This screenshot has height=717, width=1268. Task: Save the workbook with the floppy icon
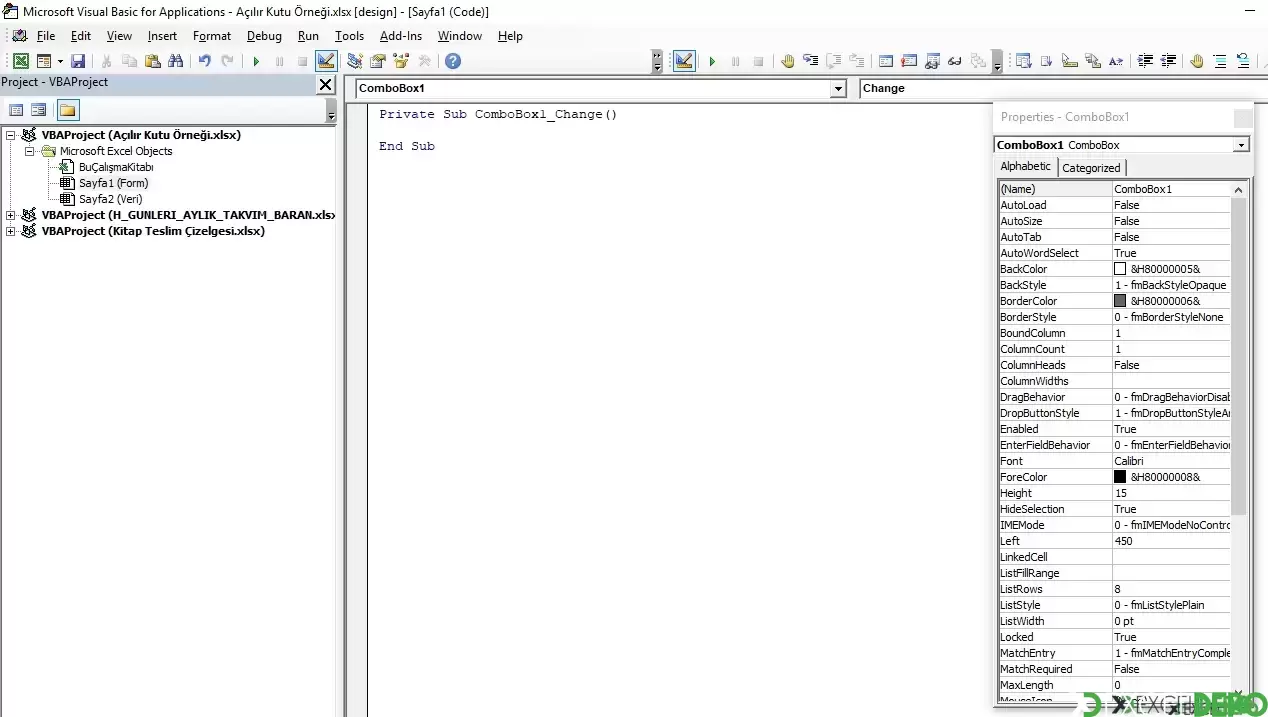coord(78,61)
